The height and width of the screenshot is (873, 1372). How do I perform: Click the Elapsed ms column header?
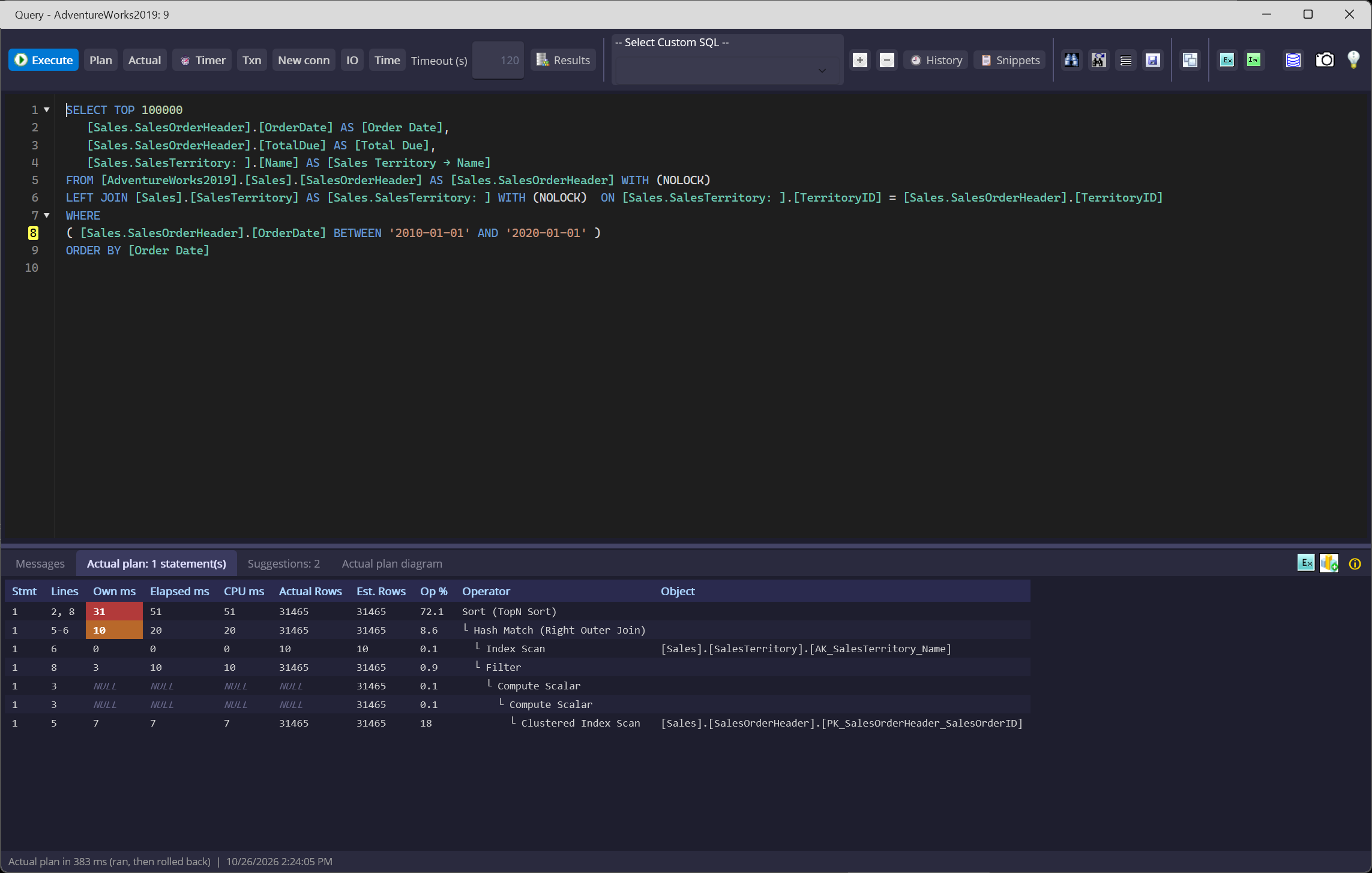pyautogui.click(x=179, y=591)
